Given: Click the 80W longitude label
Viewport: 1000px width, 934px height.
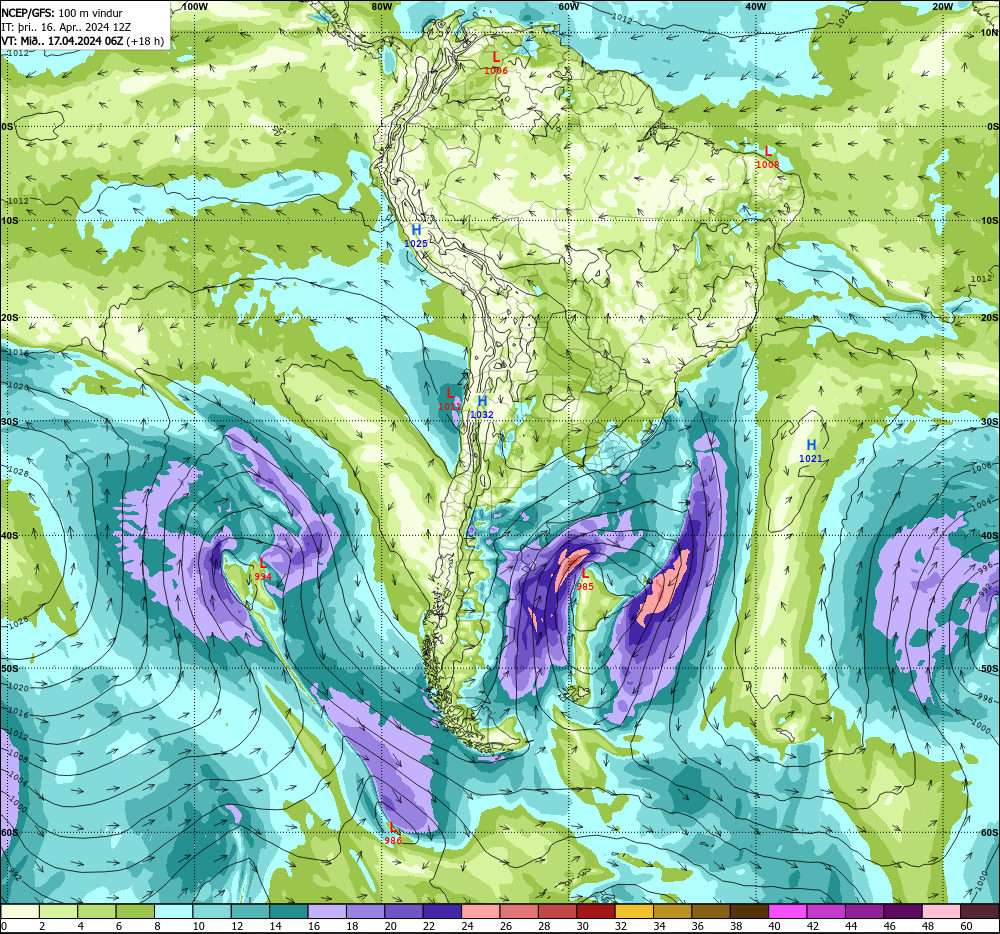Looking at the screenshot, I should [381, 6].
